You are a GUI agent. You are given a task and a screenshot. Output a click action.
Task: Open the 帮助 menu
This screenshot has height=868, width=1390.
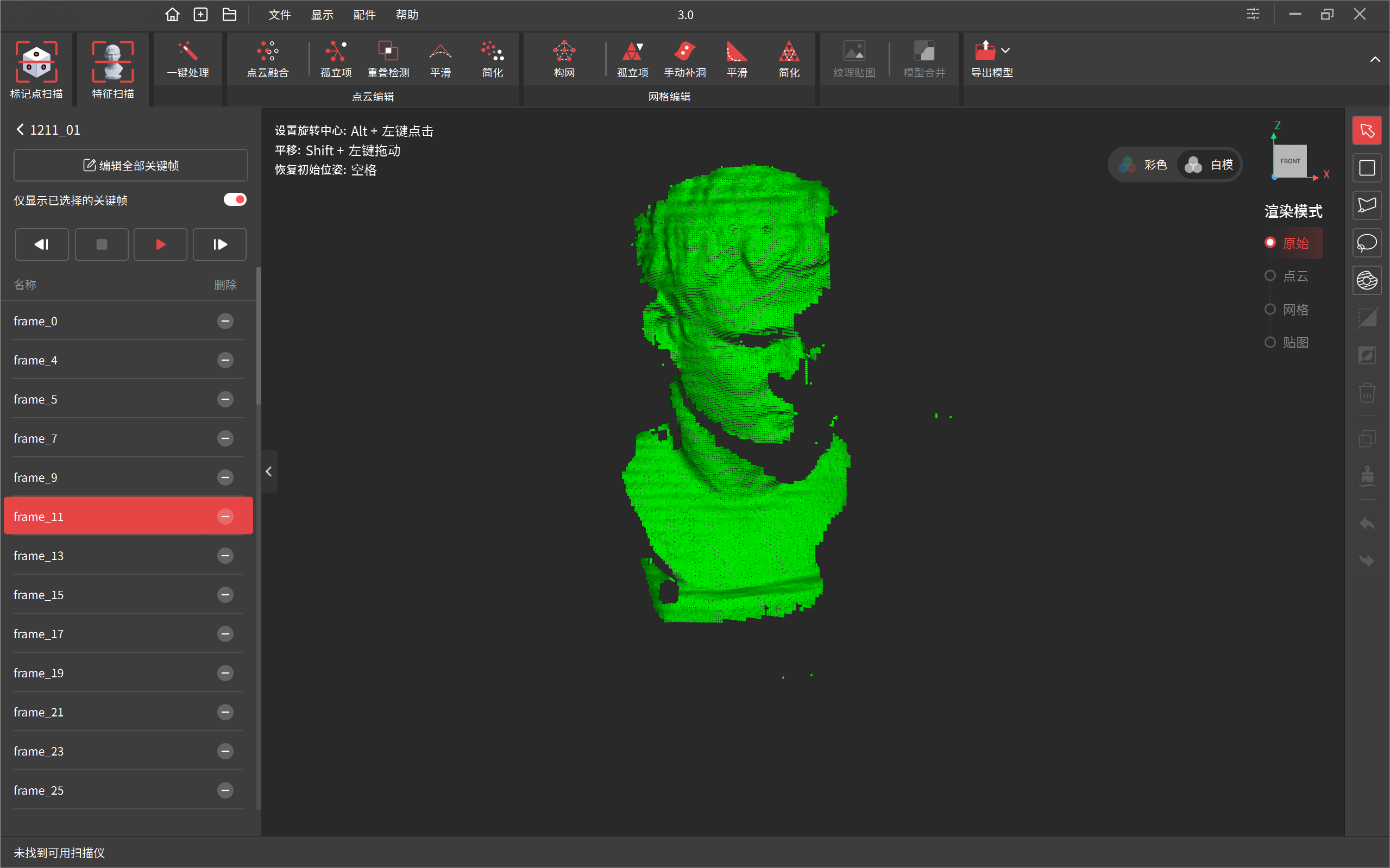coord(407,15)
